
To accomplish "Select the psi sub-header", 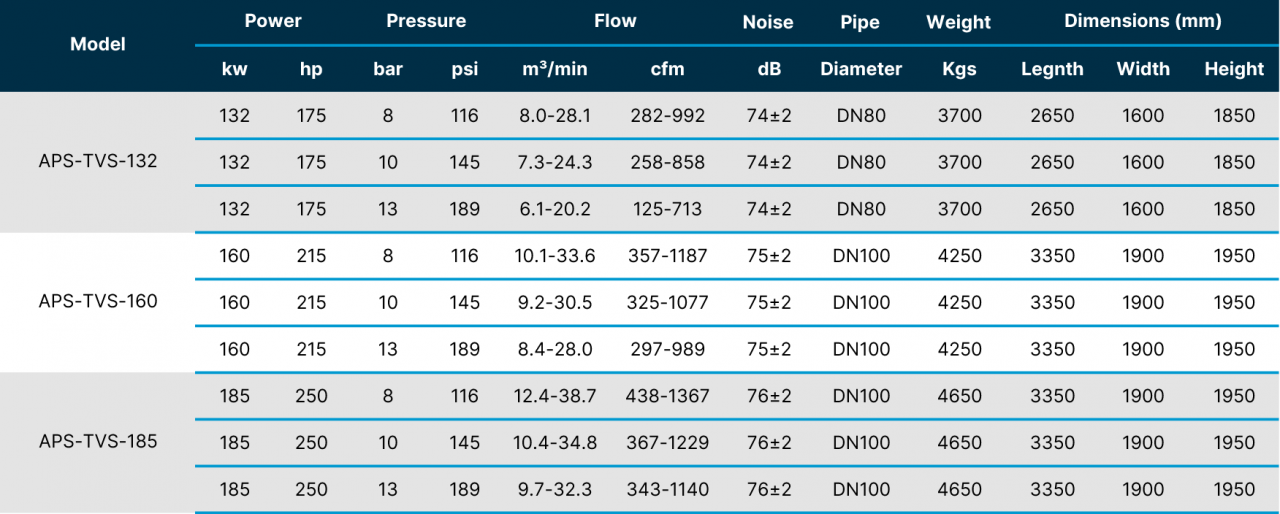I will pyautogui.click(x=464, y=69).
